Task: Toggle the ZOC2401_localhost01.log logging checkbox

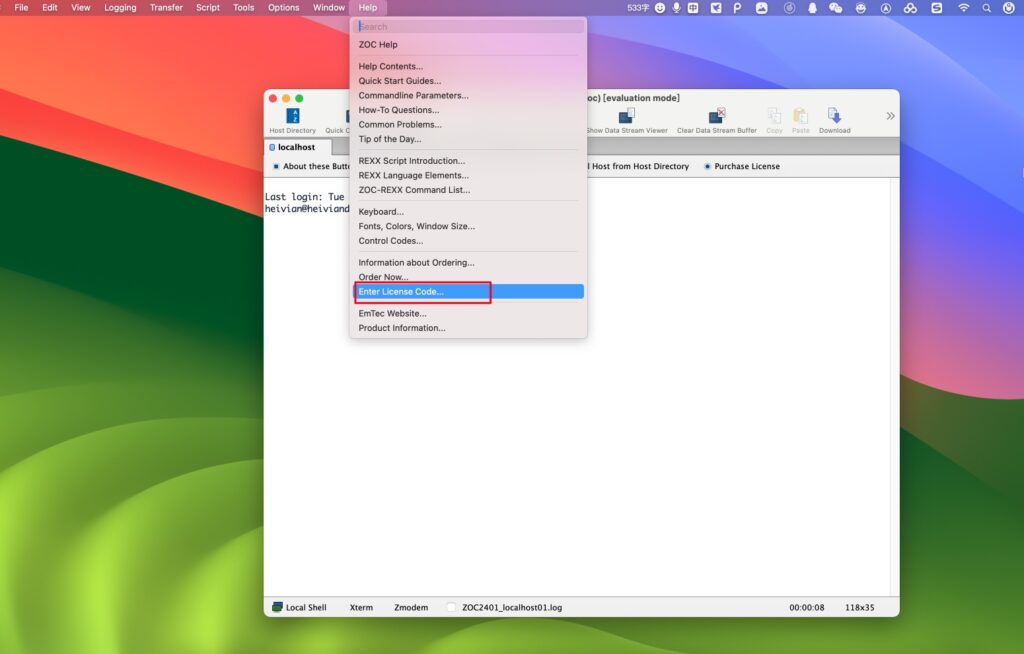Action: pos(450,606)
